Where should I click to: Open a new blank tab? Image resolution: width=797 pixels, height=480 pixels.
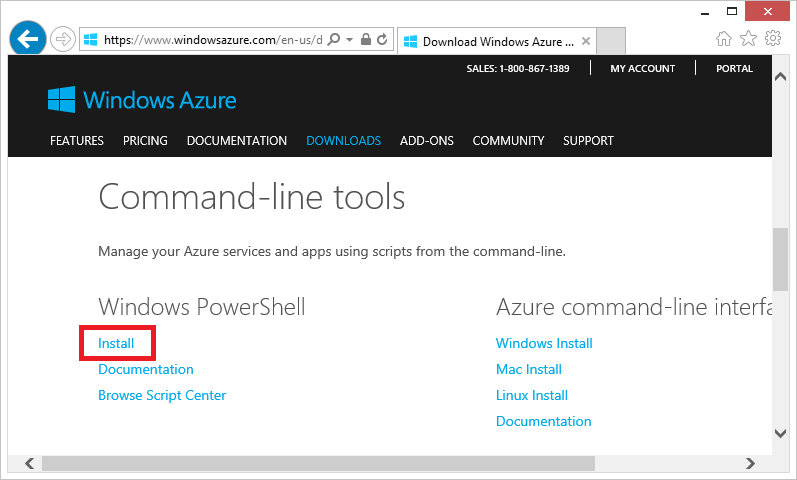(x=610, y=41)
